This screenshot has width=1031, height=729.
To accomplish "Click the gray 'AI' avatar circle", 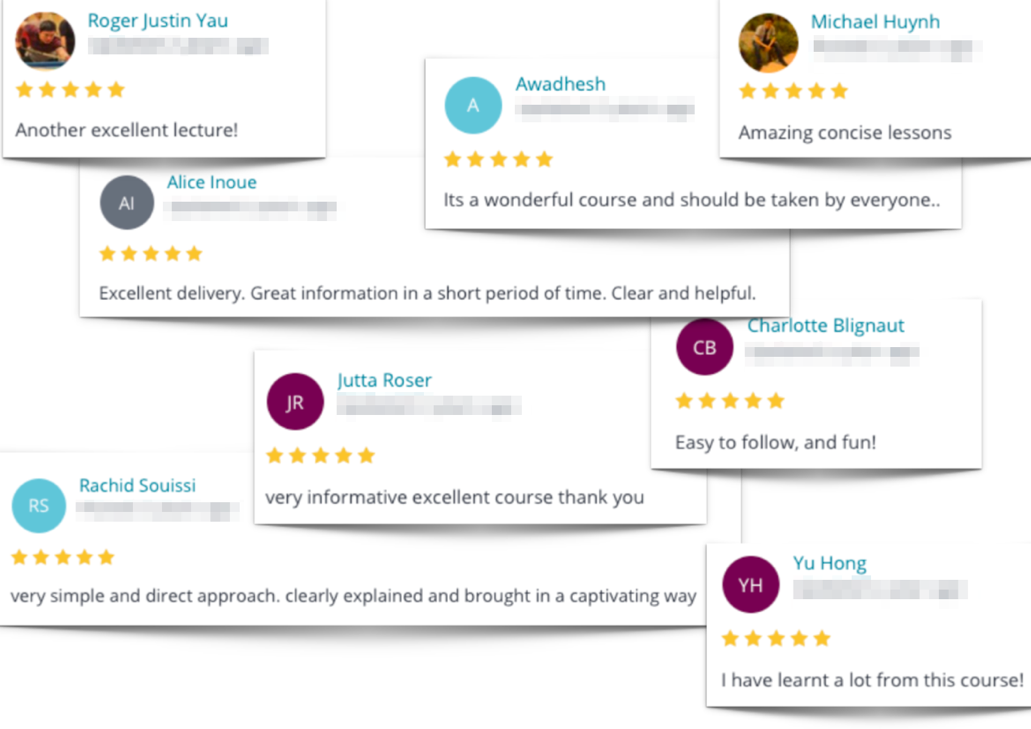I will (x=127, y=202).
